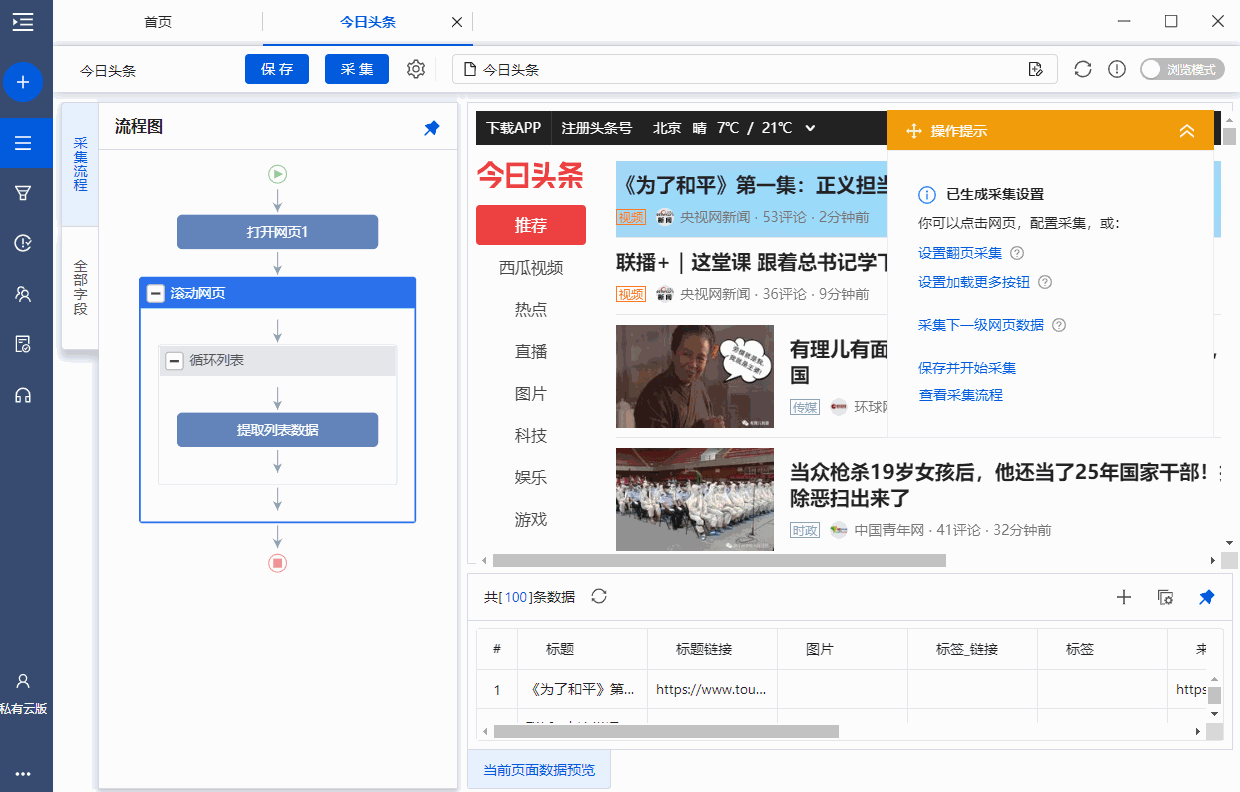Collapse the left sidebar menu icon

click(22, 21)
